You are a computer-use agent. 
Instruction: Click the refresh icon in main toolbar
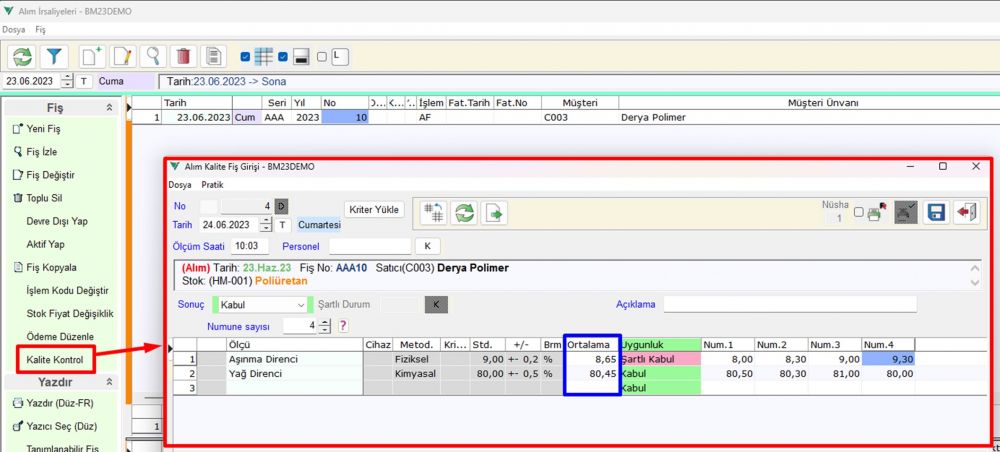(x=22, y=57)
